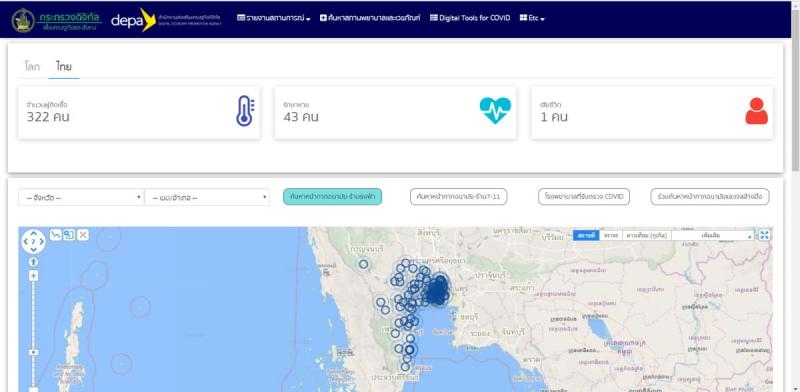Viewport: 800px width, 392px height.
Task: Click the red X clear tool on map
Action: pos(83,235)
